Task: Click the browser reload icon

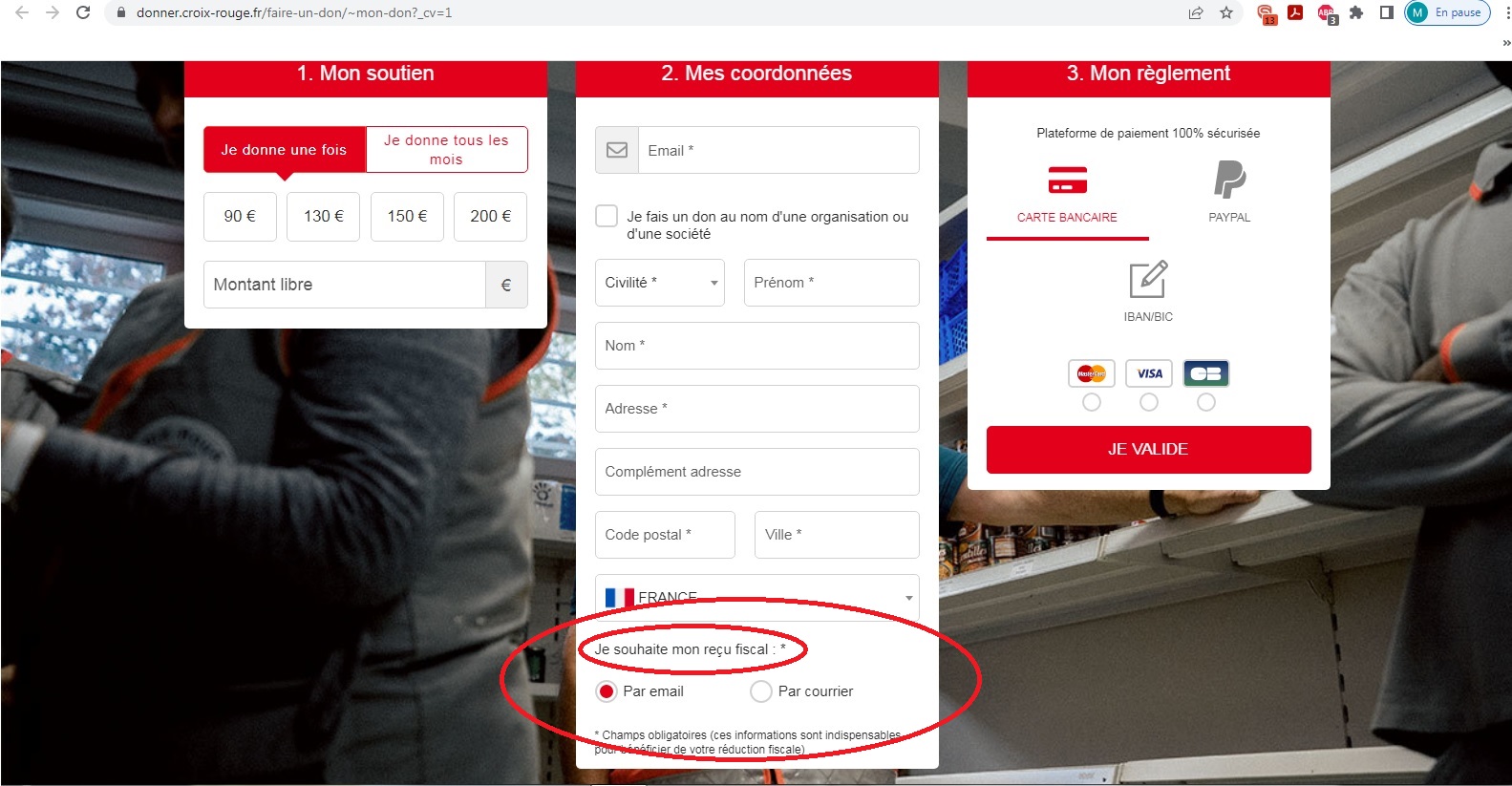Action: click(83, 12)
